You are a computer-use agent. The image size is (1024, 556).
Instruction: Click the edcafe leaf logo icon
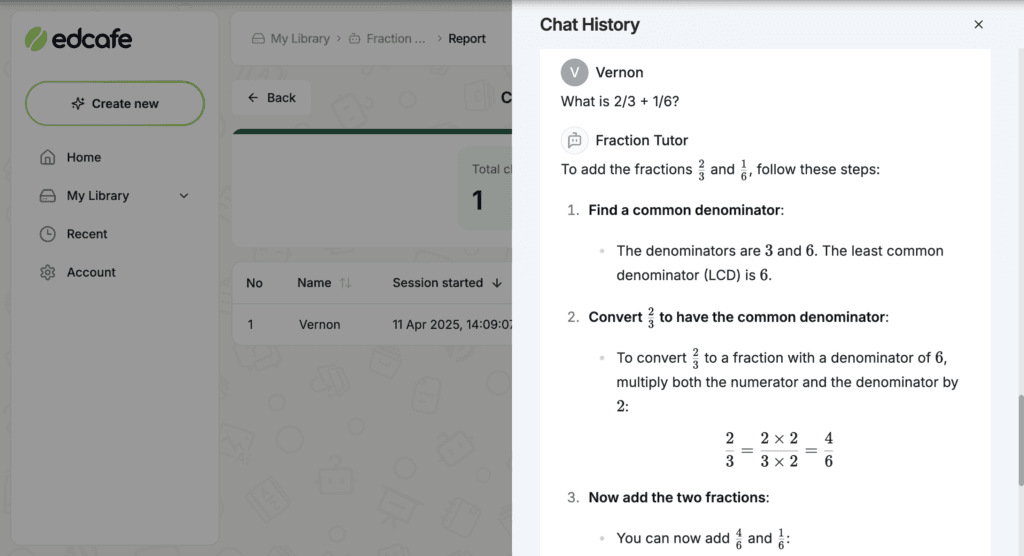(x=36, y=39)
